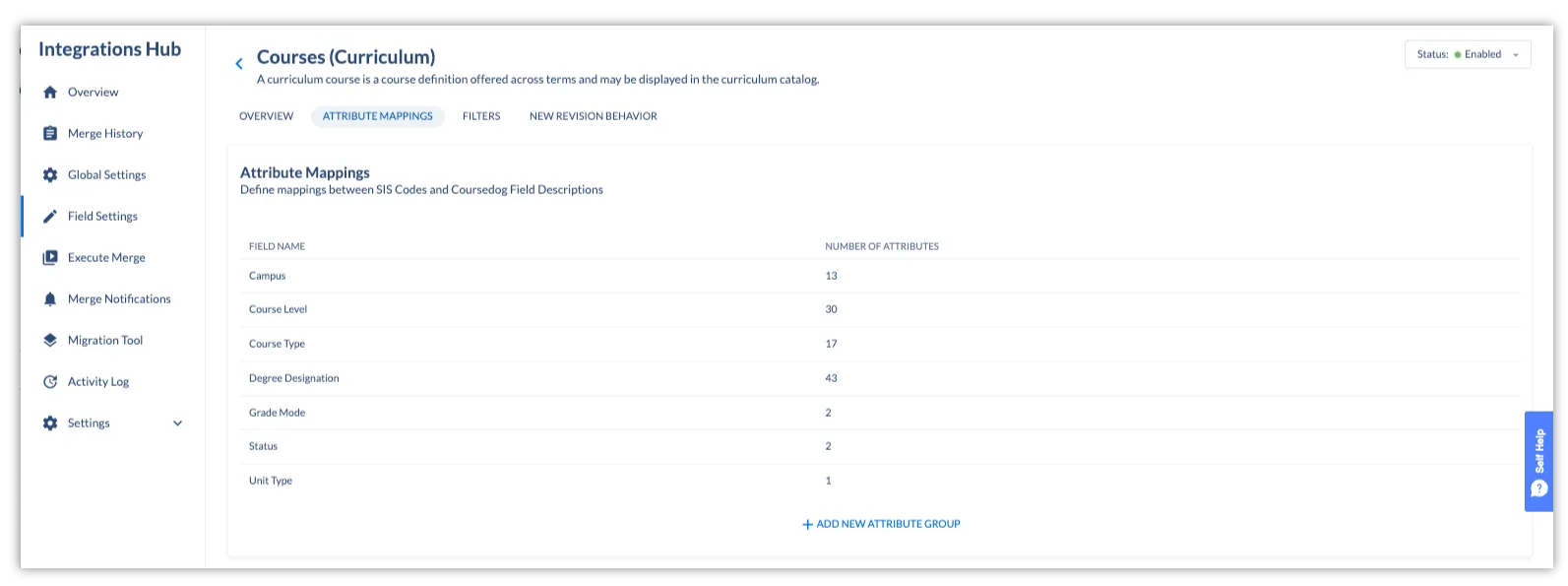1568x586 pixels.
Task: Click the 43 value for Degree Designation
Action: [x=831, y=378]
